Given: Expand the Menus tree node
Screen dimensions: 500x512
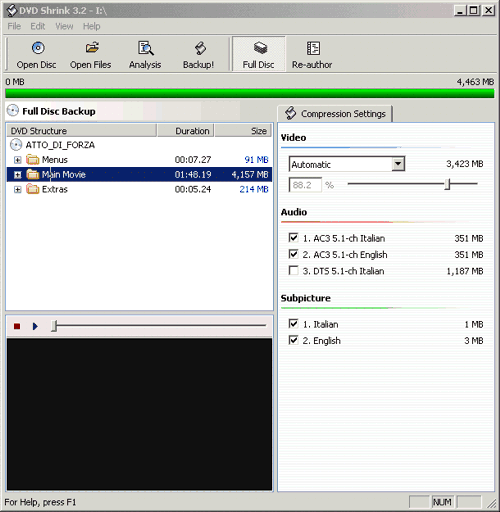Looking at the screenshot, I should 18,160.
